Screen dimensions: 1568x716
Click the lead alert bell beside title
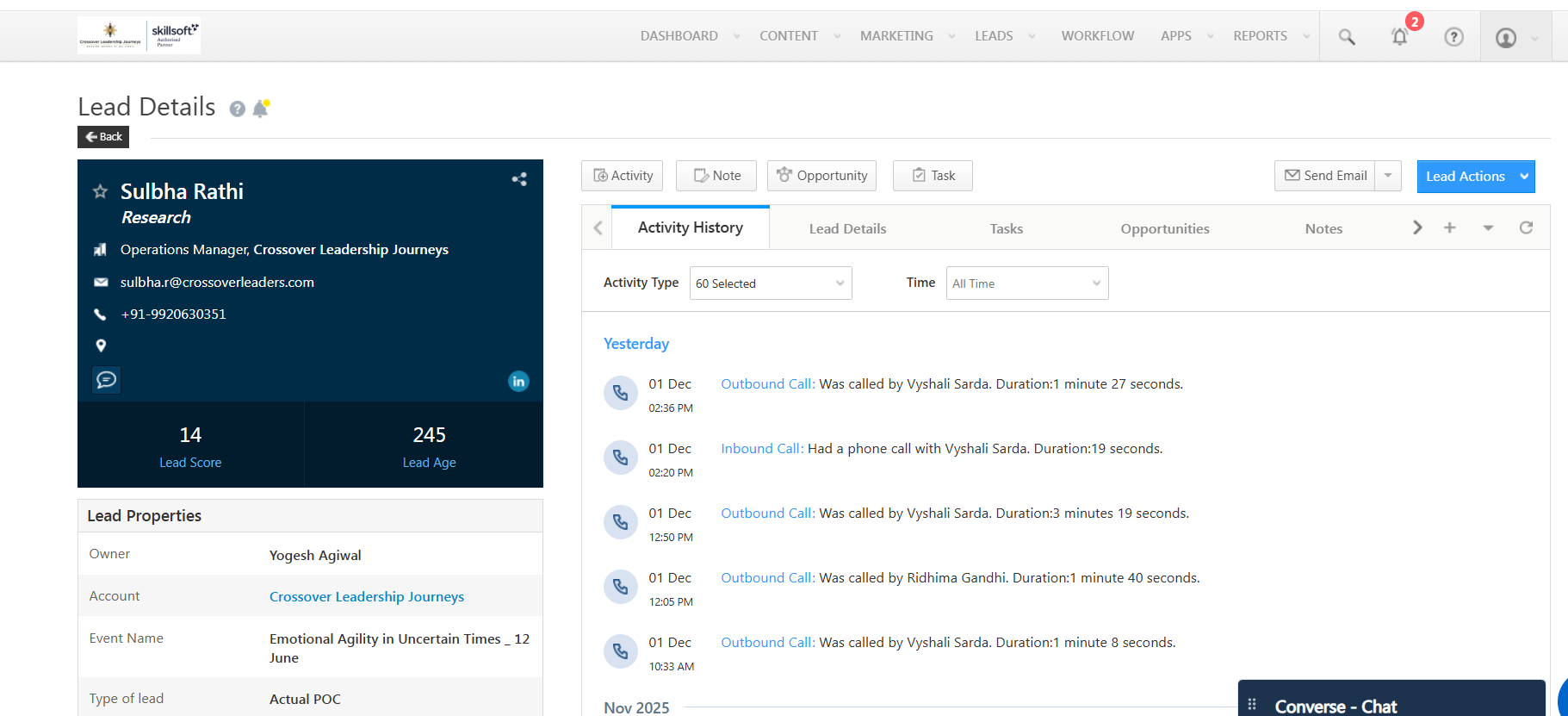click(x=261, y=109)
